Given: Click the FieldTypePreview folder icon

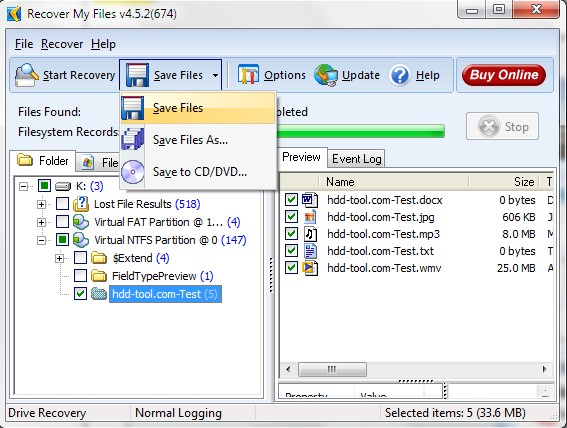Looking at the screenshot, I should pos(99,276).
